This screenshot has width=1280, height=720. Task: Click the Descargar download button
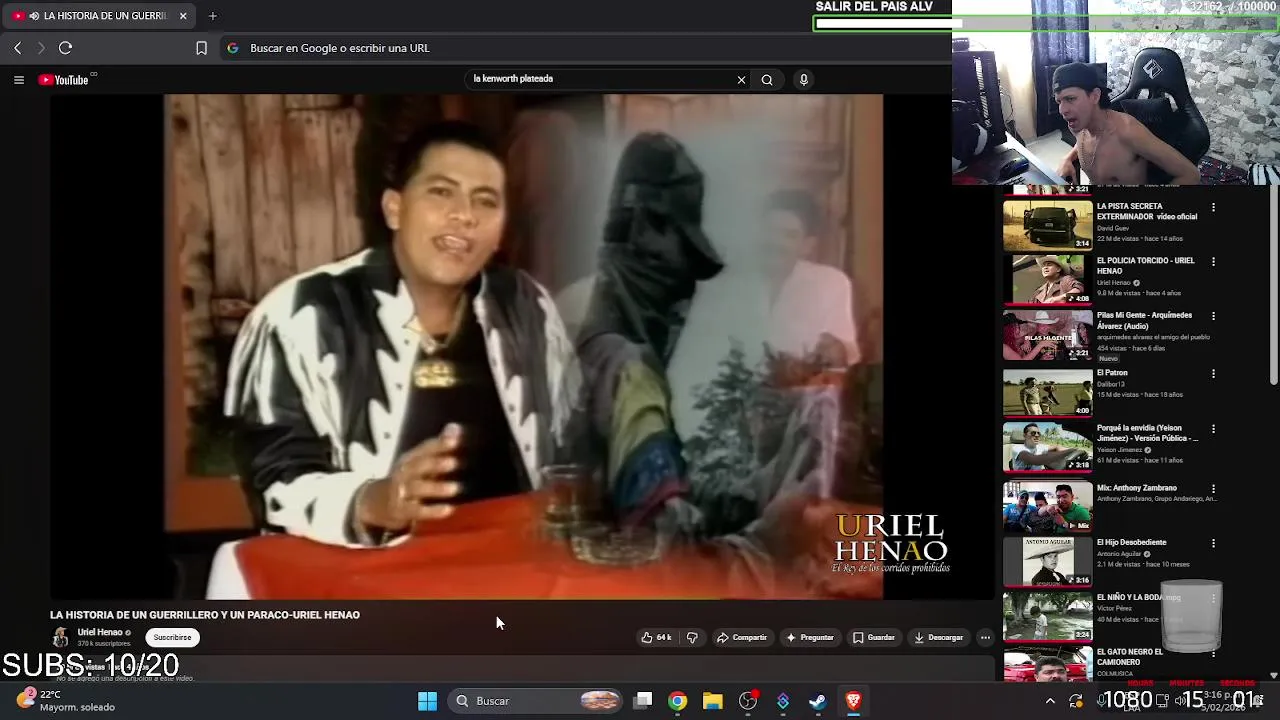[x=939, y=637]
